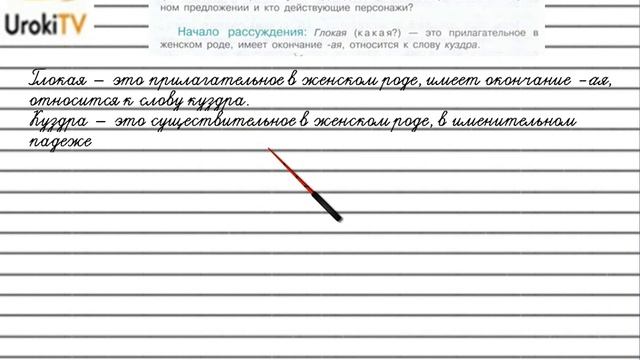Click the handwritten word 'существительное'

223,122
